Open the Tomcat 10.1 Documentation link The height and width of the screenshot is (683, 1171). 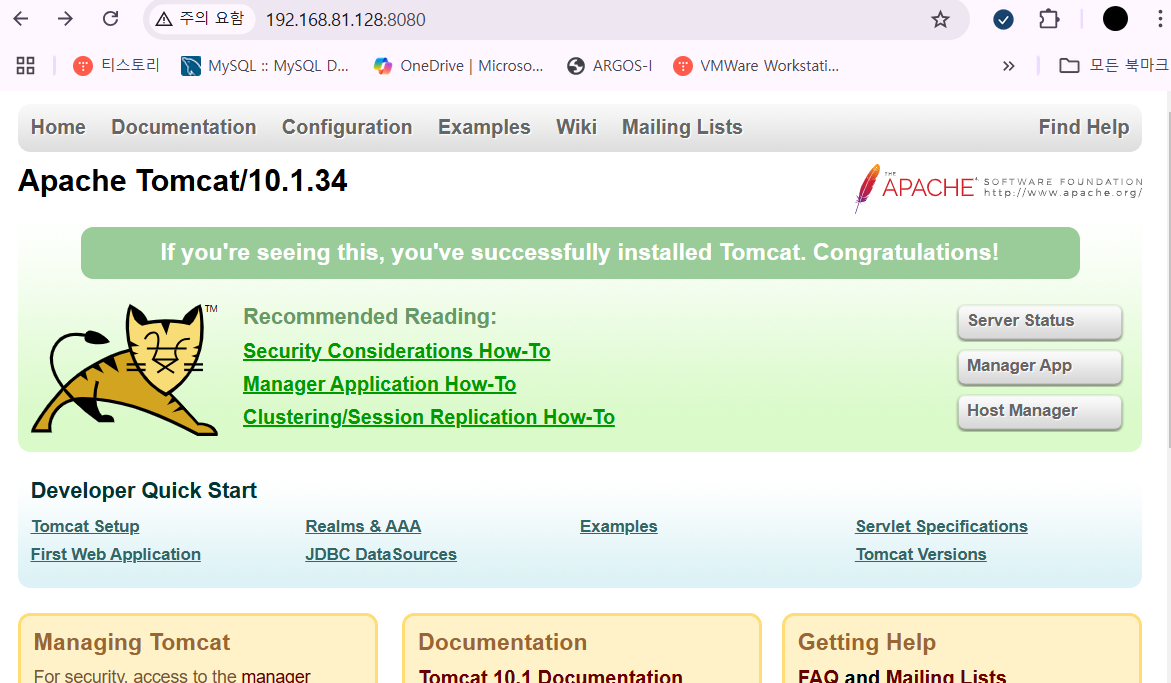coord(550,676)
